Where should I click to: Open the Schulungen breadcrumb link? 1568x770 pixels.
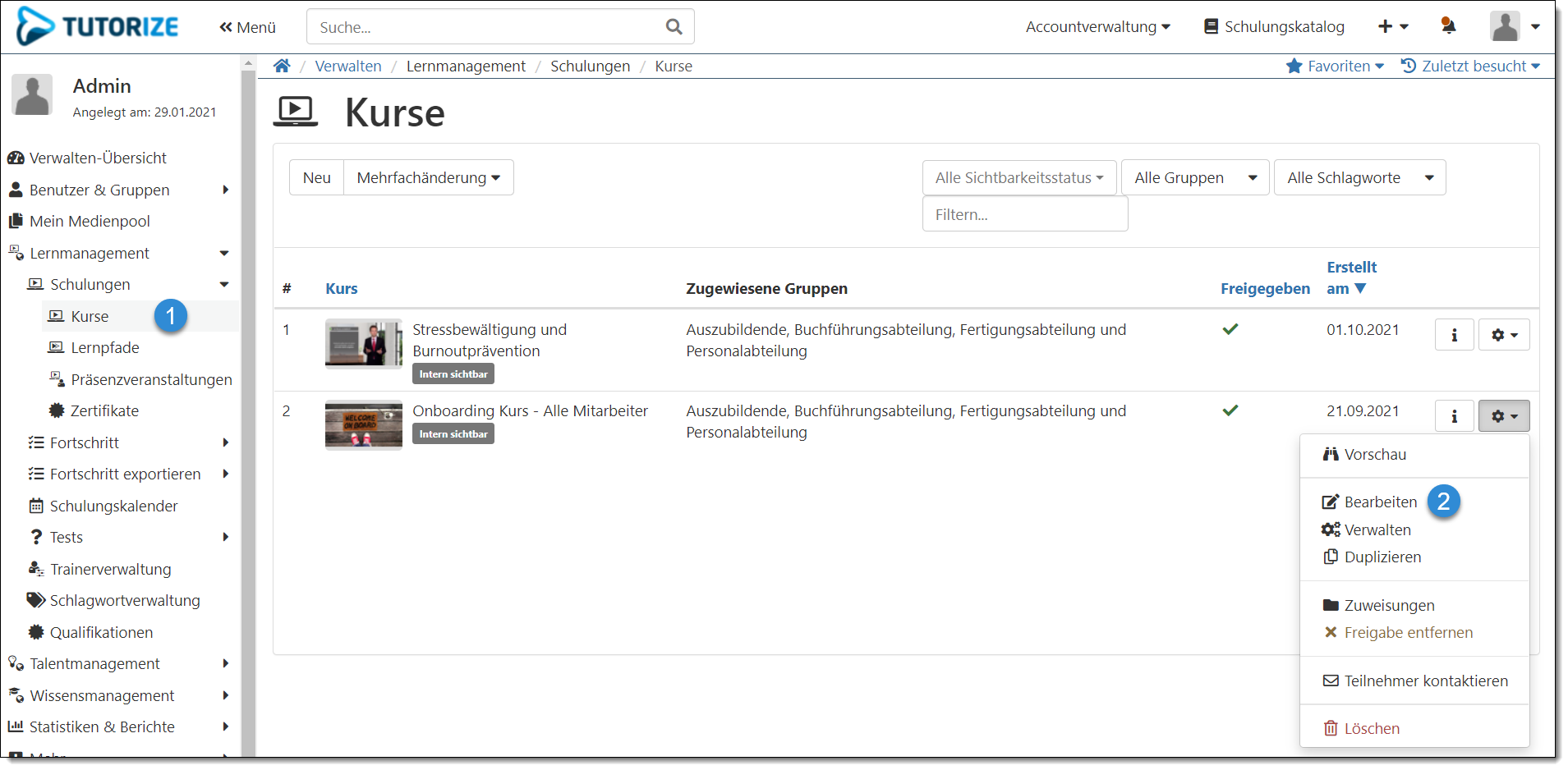pyautogui.click(x=590, y=66)
